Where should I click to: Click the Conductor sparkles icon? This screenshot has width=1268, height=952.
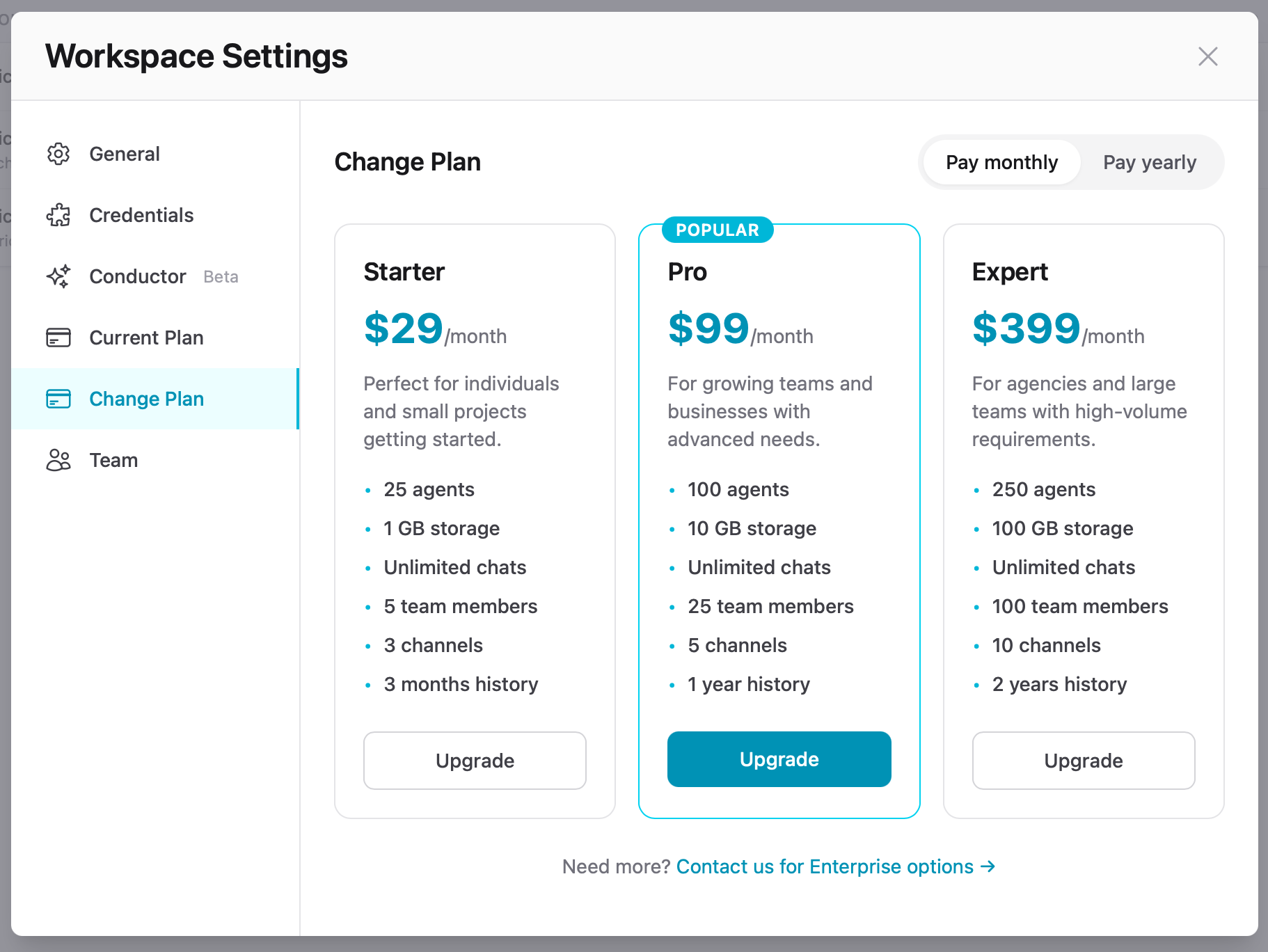click(x=58, y=276)
